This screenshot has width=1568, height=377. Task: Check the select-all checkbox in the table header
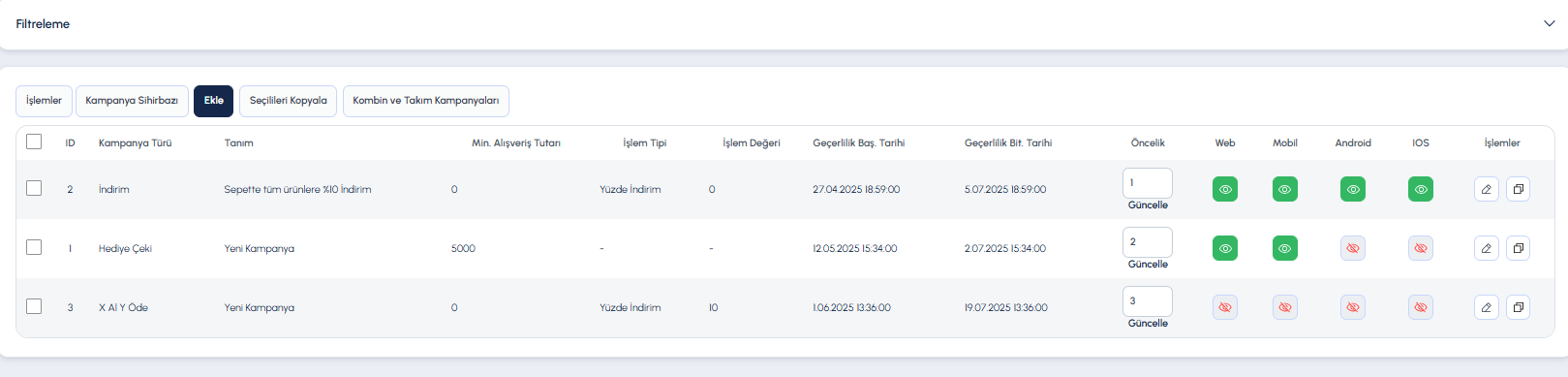[x=34, y=141]
